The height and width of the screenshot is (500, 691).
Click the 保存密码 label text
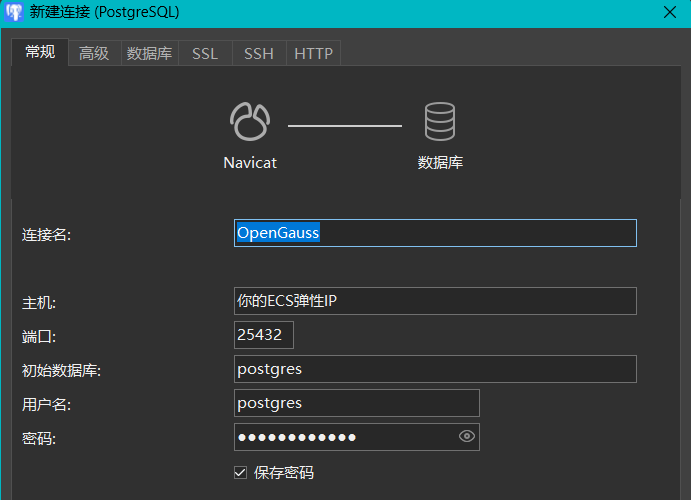point(284,473)
